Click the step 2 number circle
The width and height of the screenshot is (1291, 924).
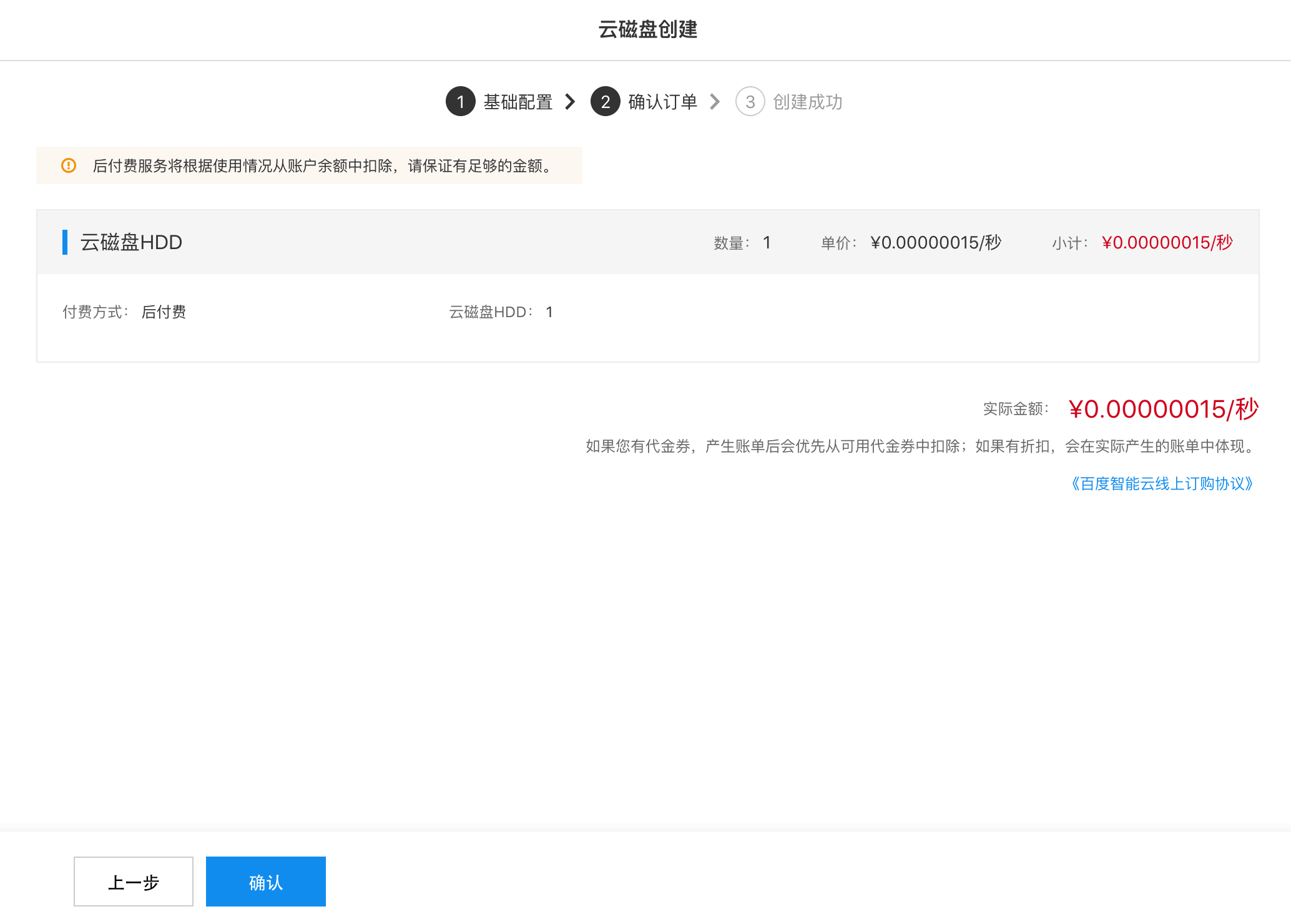pyautogui.click(x=606, y=101)
